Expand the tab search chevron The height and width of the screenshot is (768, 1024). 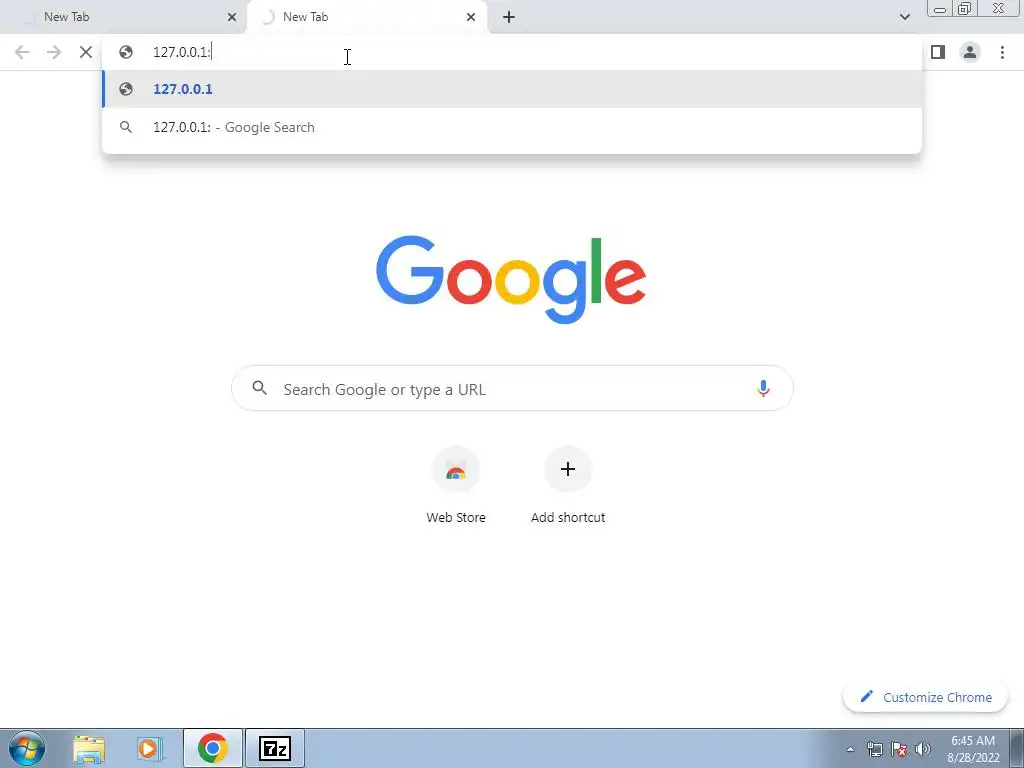(x=904, y=17)
